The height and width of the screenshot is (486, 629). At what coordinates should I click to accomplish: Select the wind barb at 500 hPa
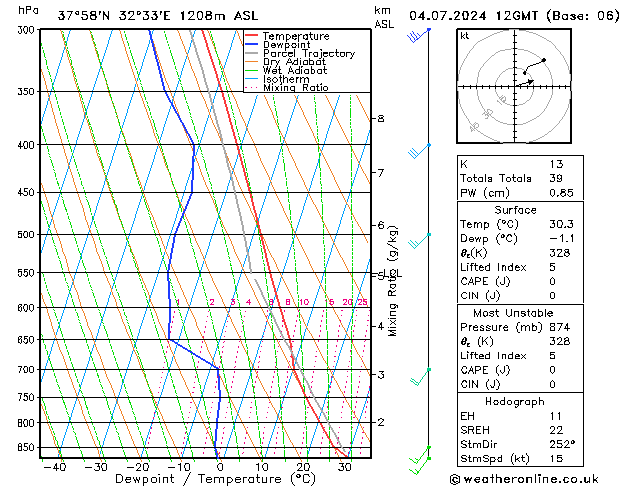[420, 240]
